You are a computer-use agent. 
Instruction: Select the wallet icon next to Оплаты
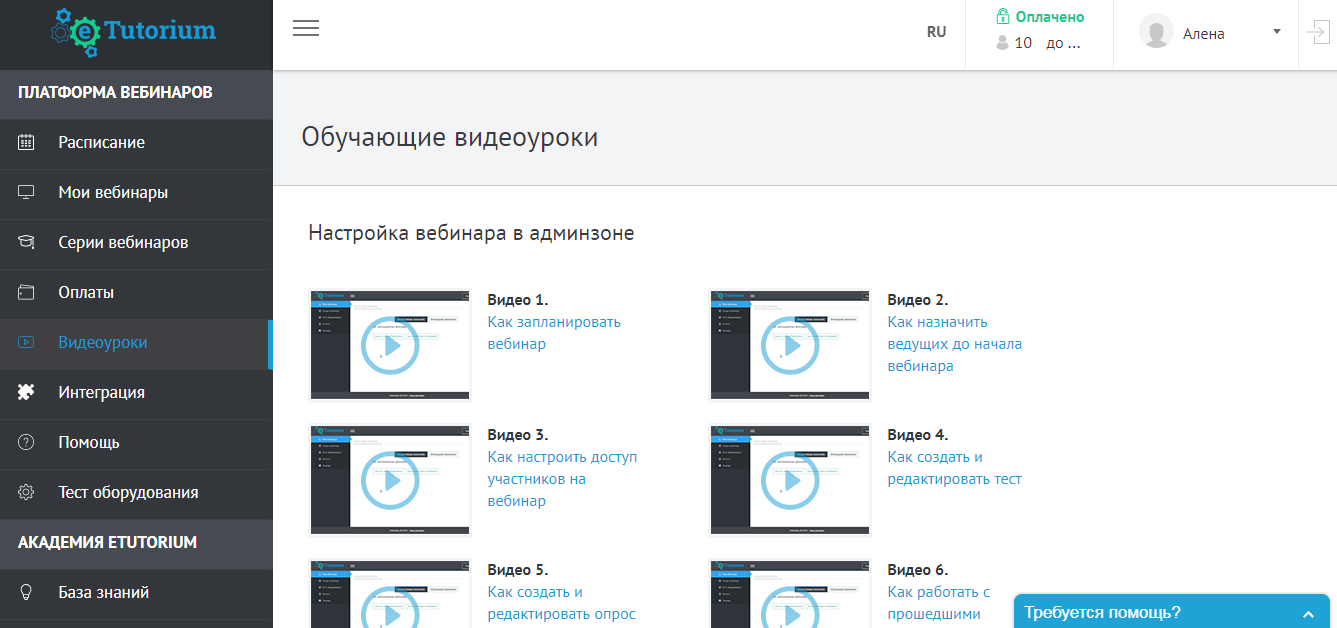click(25, 293)
